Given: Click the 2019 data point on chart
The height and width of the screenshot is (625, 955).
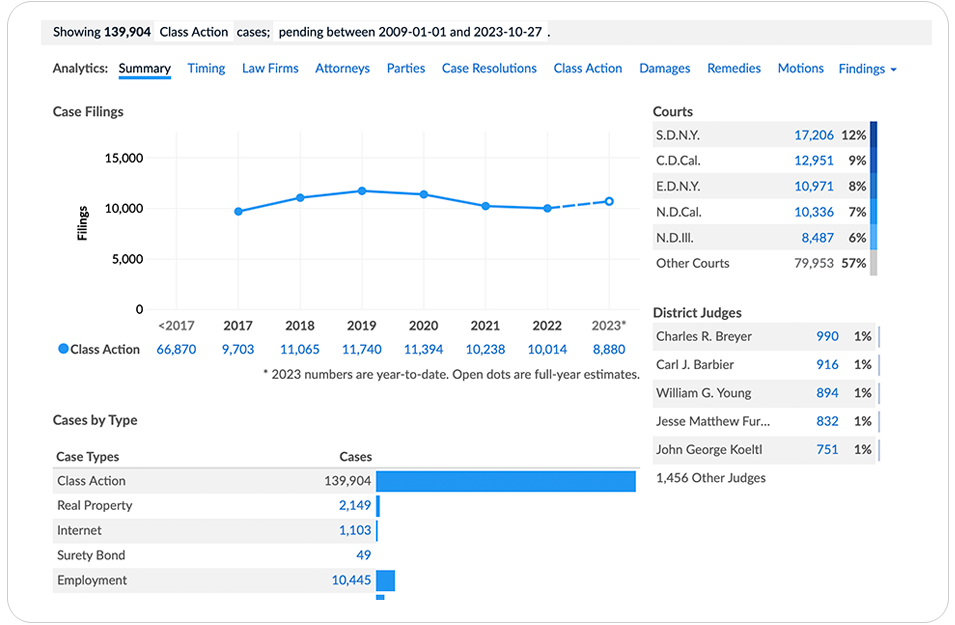Looking at the screenshot, I should 361,190.
